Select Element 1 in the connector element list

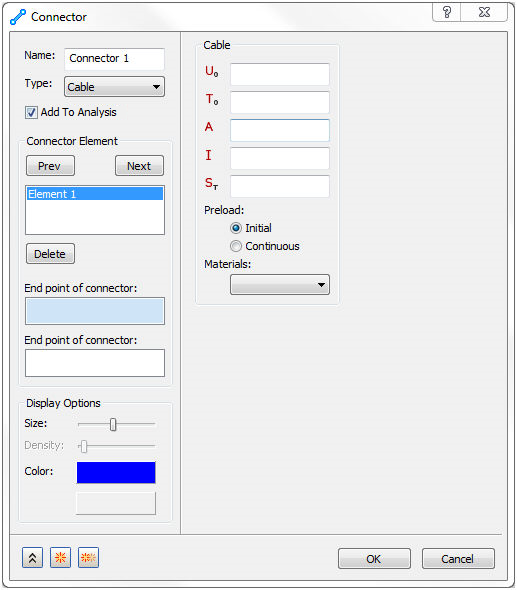[x=95, y=194]
